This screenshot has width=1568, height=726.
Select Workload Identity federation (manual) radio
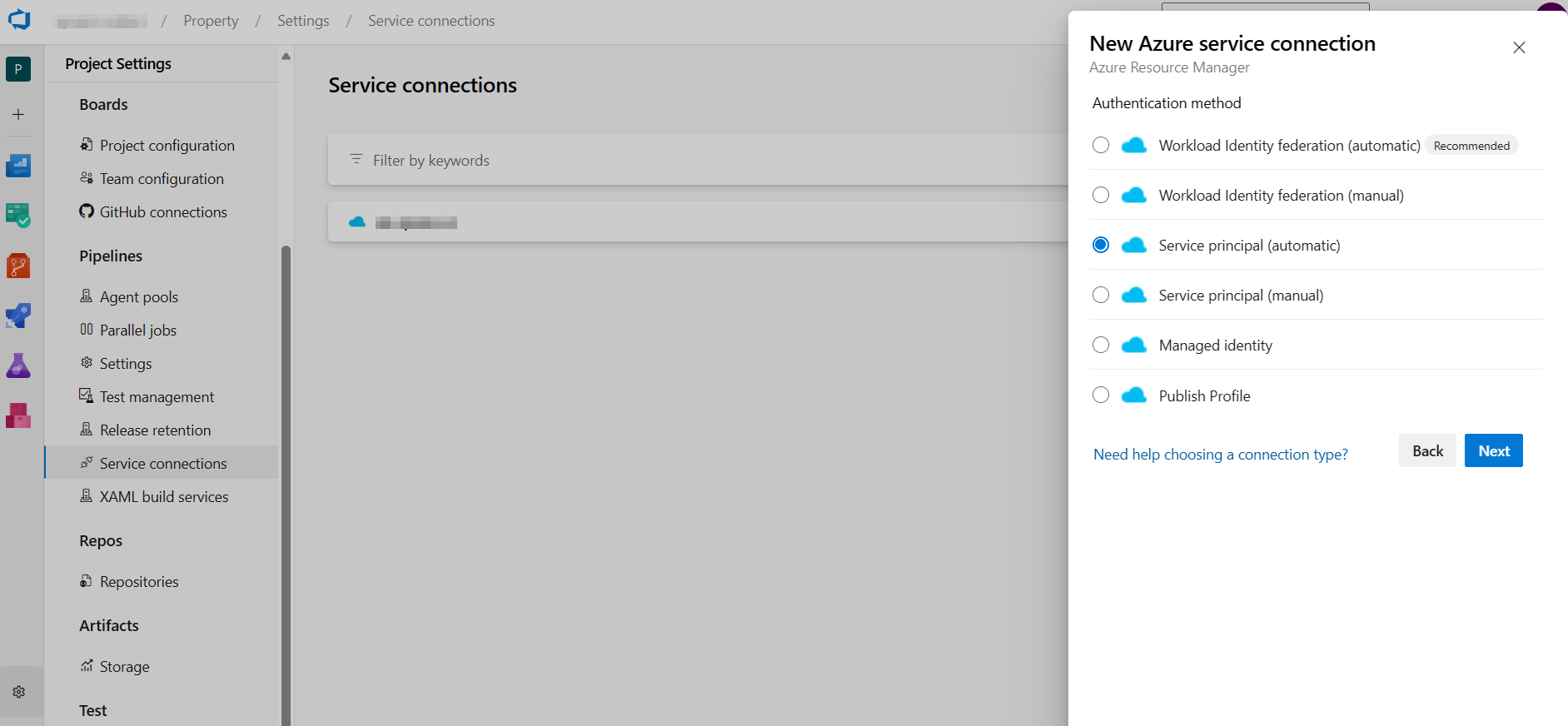1101,195
